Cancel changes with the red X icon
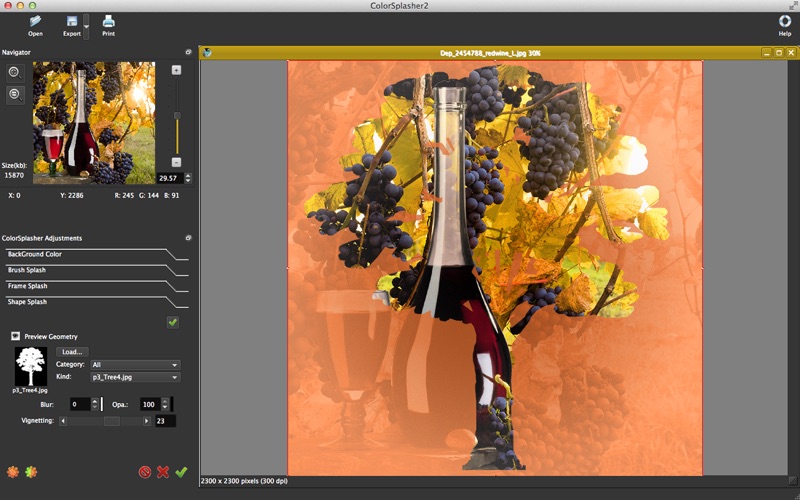 [x=163, y=472]
